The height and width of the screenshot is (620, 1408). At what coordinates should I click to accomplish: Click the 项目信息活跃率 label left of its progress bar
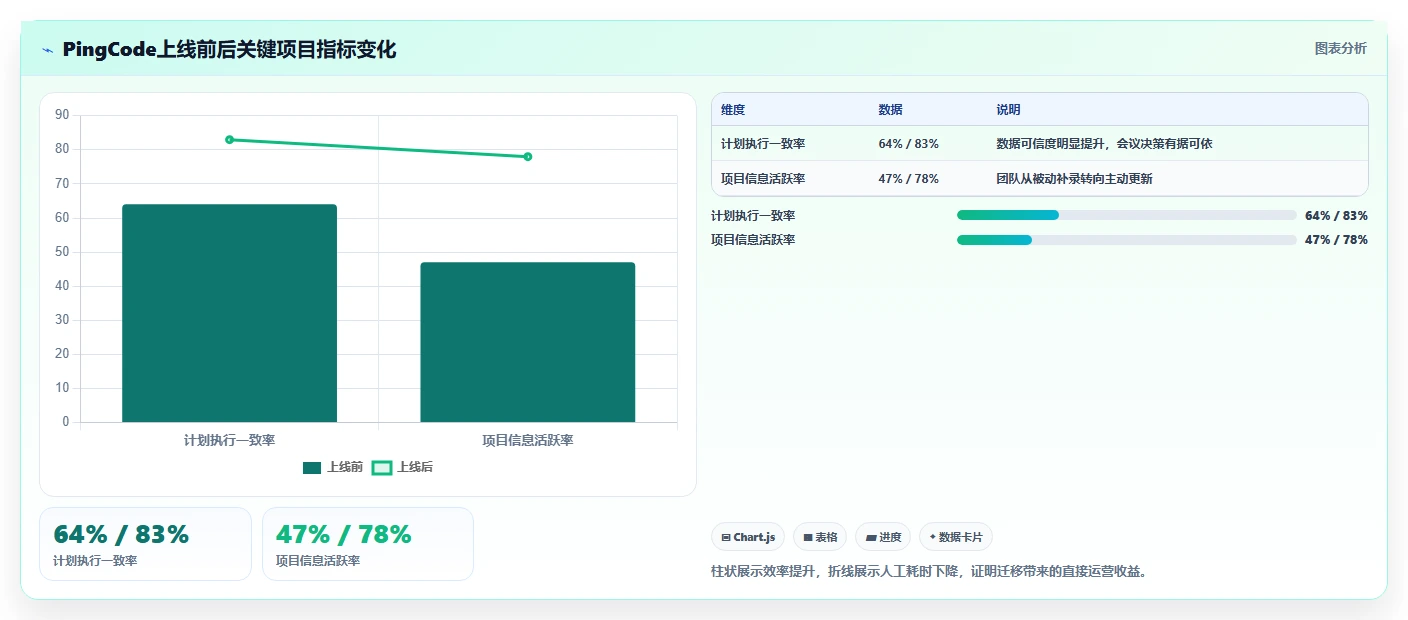(x=753, y=240)
